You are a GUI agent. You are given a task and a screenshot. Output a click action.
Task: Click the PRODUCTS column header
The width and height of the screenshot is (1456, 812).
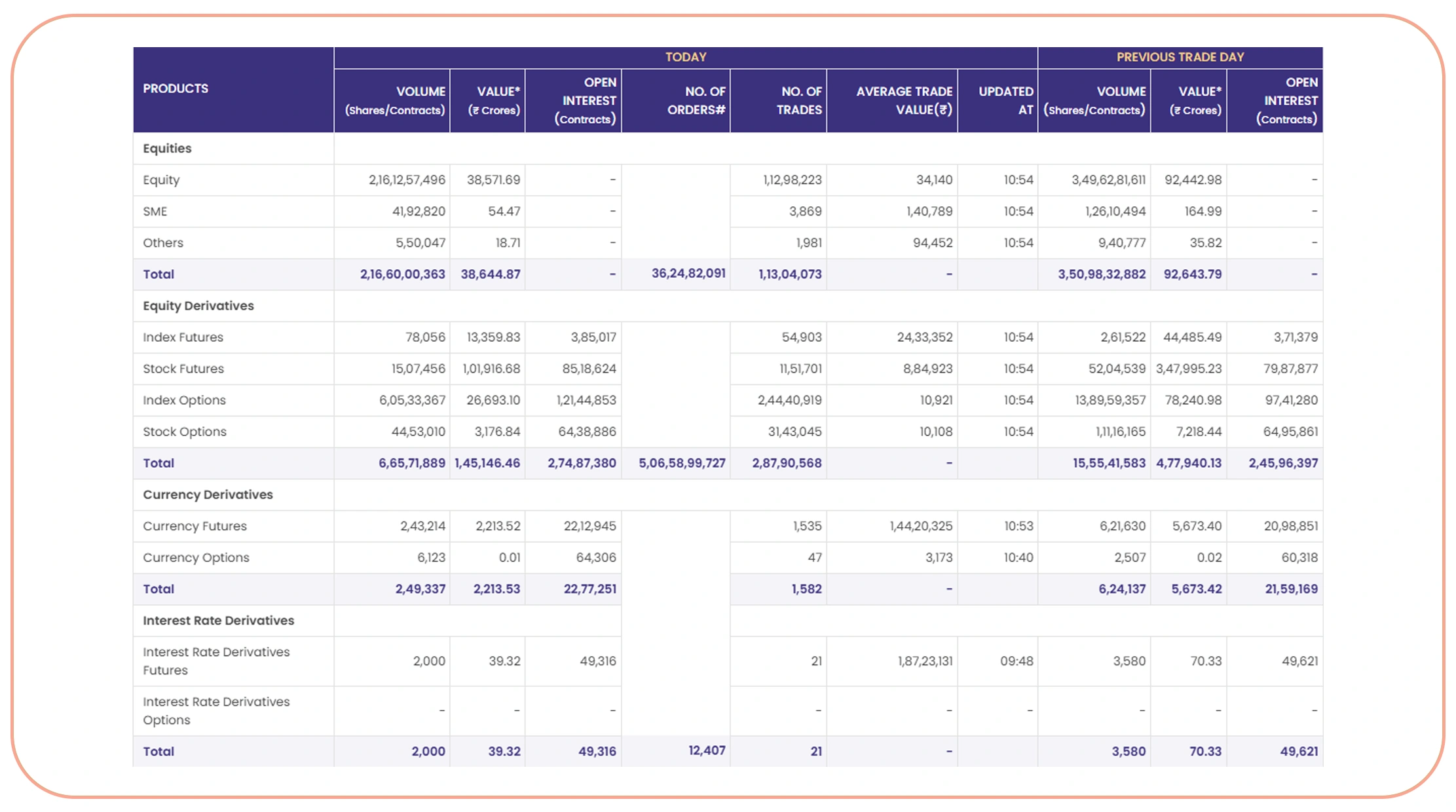176,88
